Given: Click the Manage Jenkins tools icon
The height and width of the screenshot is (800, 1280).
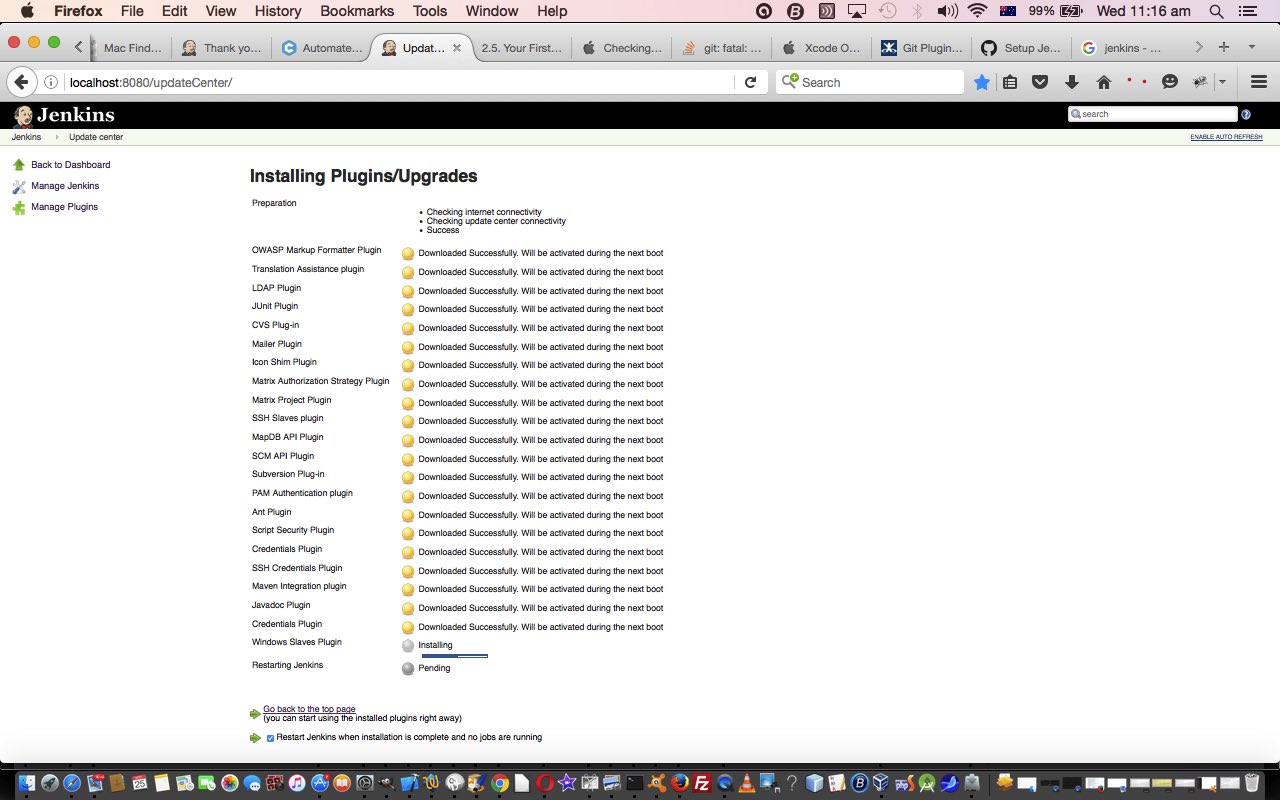Looking at the screenshot, I should tap(18, 186).
